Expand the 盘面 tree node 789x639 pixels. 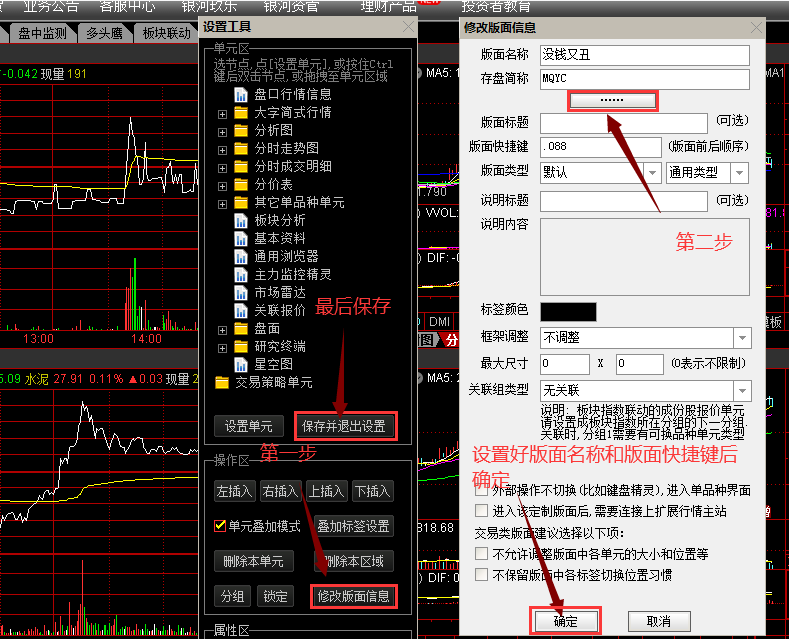point(222,331)
